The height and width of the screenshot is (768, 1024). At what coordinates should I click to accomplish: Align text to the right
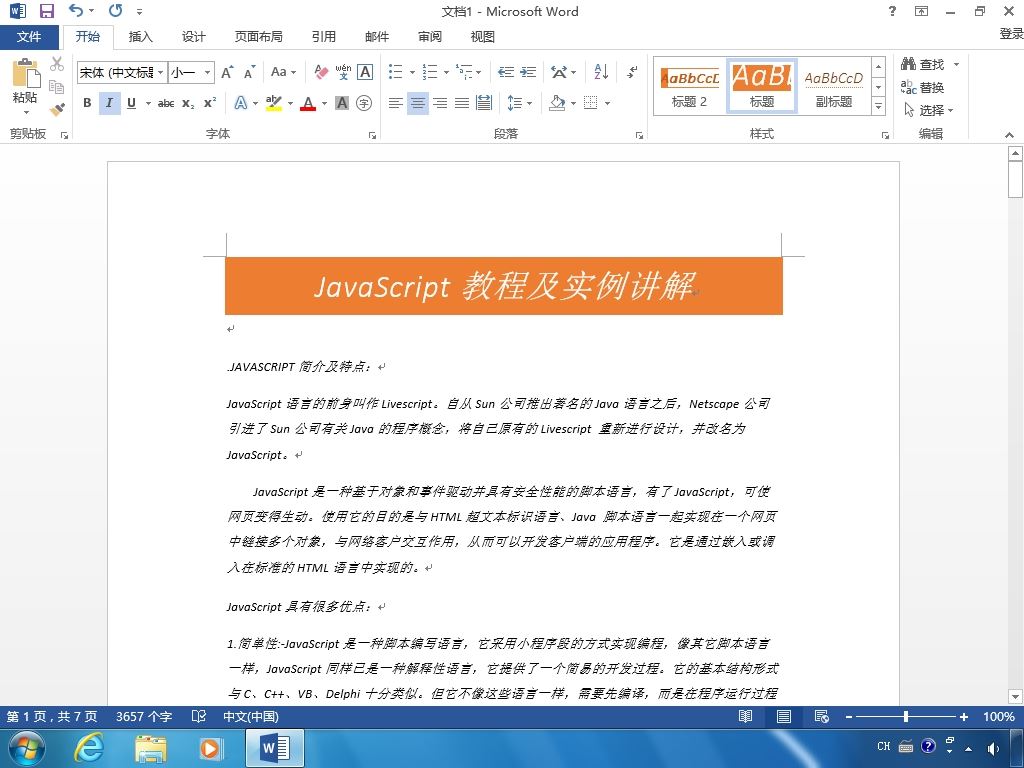[x=440, y=103]
